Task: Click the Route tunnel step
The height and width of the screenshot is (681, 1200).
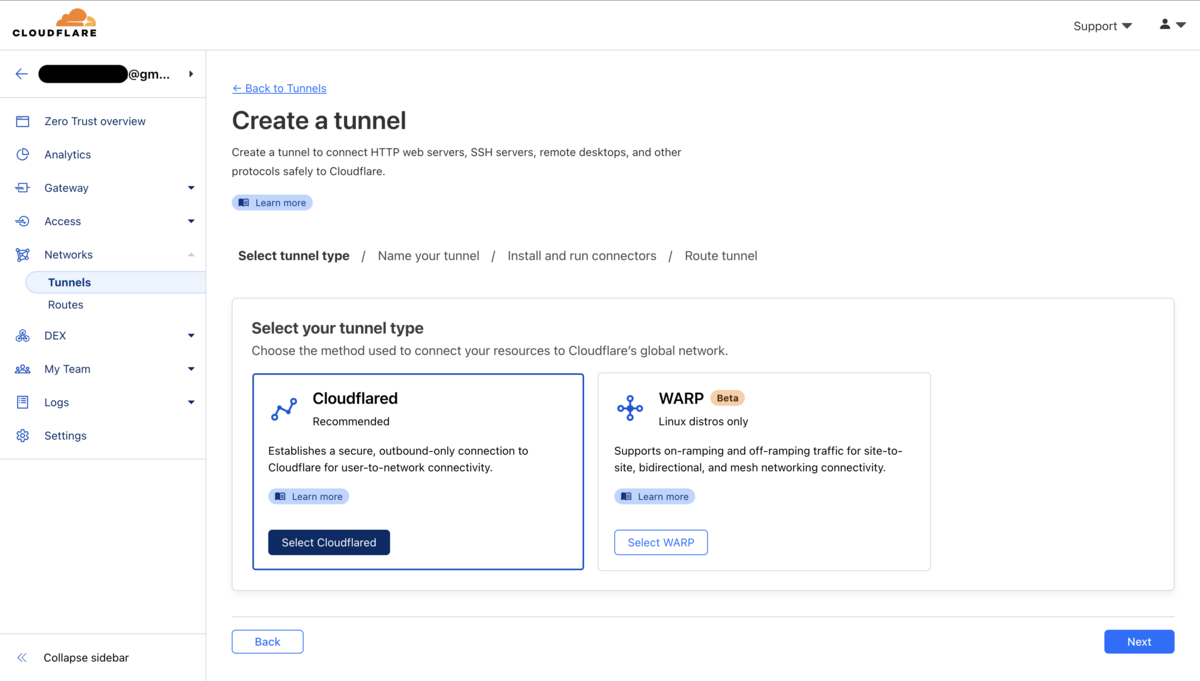Action: [721, 256]
